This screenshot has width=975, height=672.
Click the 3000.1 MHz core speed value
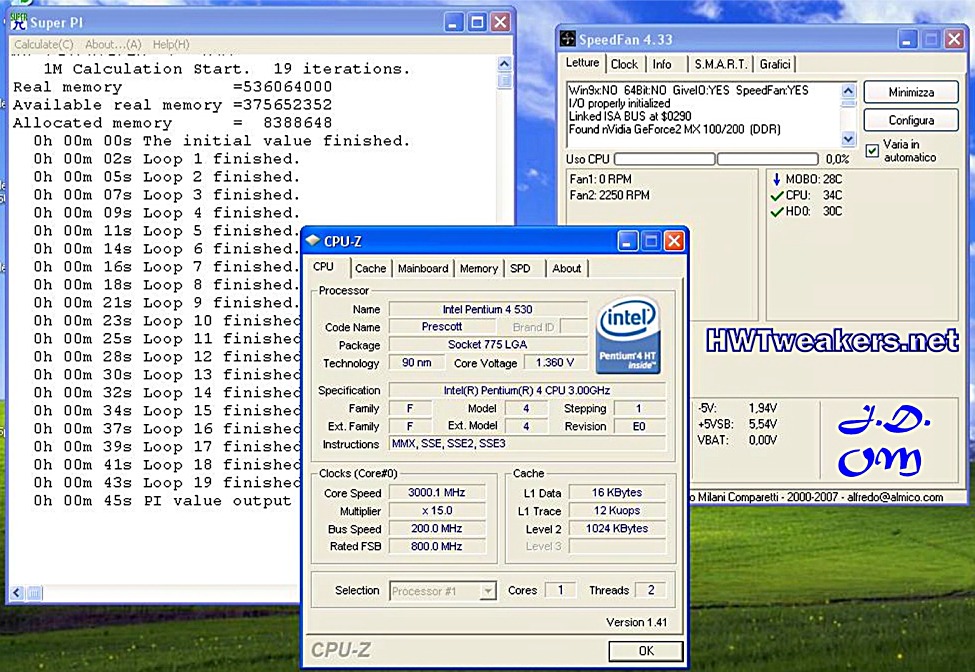(437, 492)
